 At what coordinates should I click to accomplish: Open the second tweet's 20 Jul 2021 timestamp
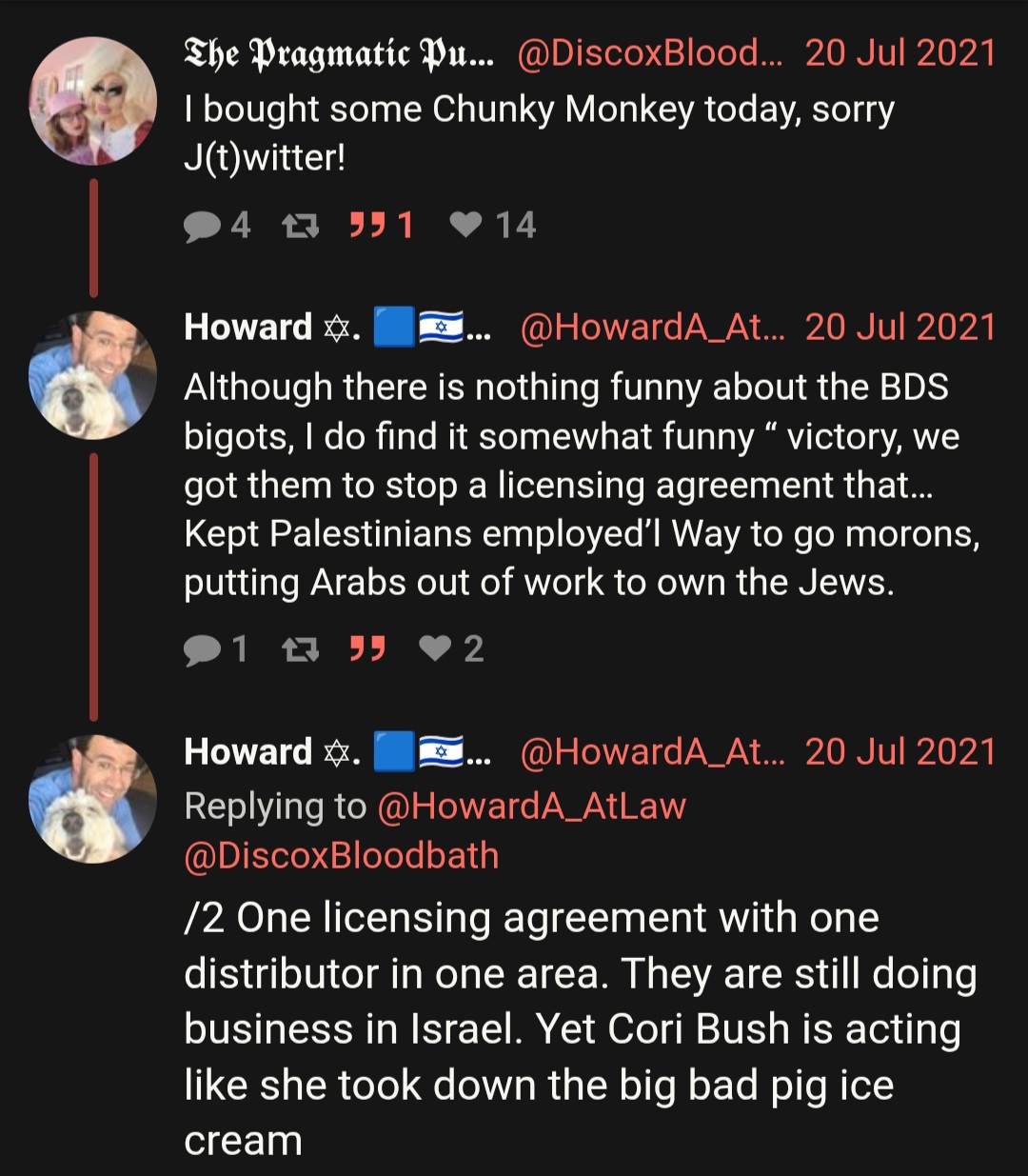point(900,328)
